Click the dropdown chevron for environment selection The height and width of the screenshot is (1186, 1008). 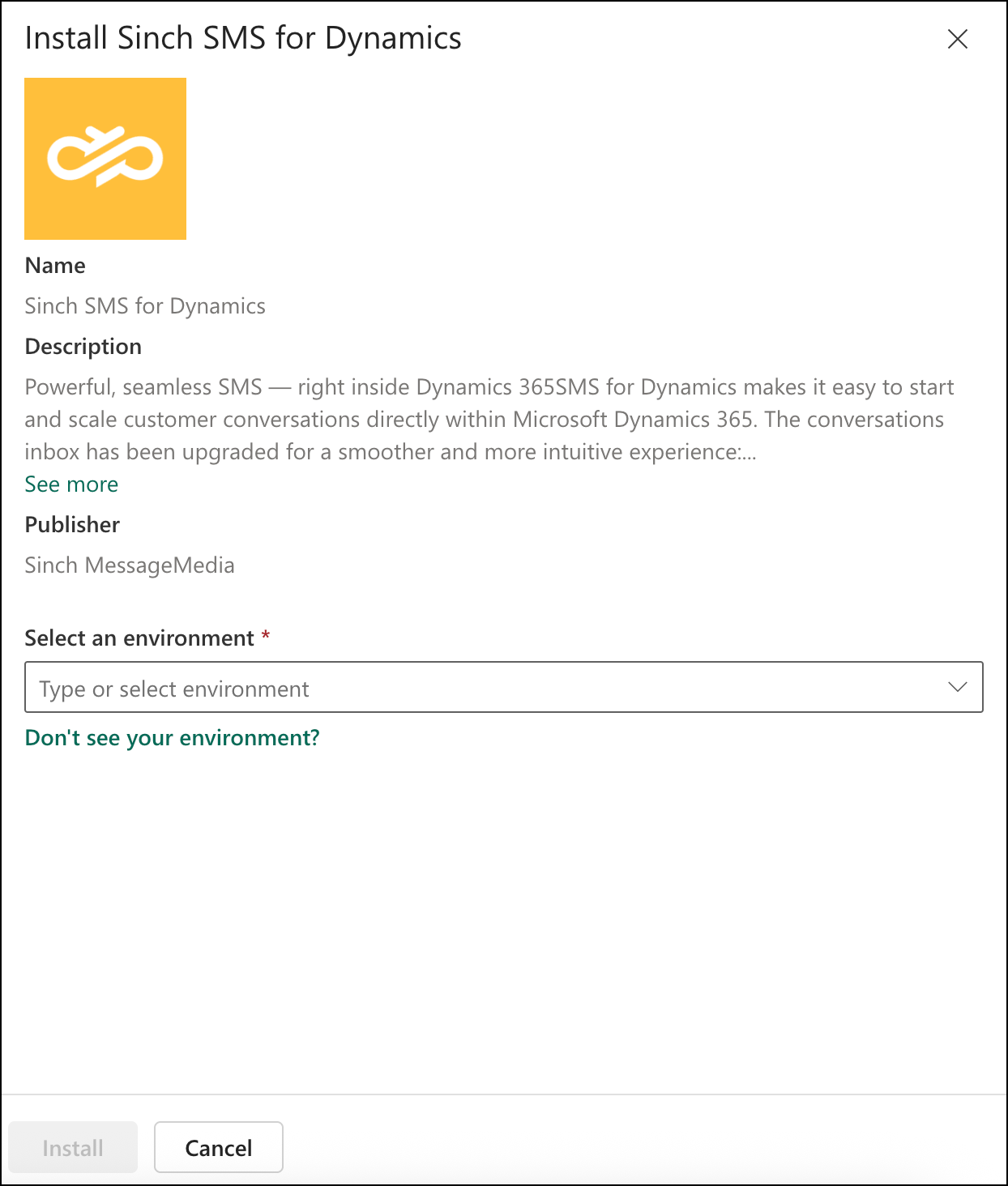click(x=959, y=687)
